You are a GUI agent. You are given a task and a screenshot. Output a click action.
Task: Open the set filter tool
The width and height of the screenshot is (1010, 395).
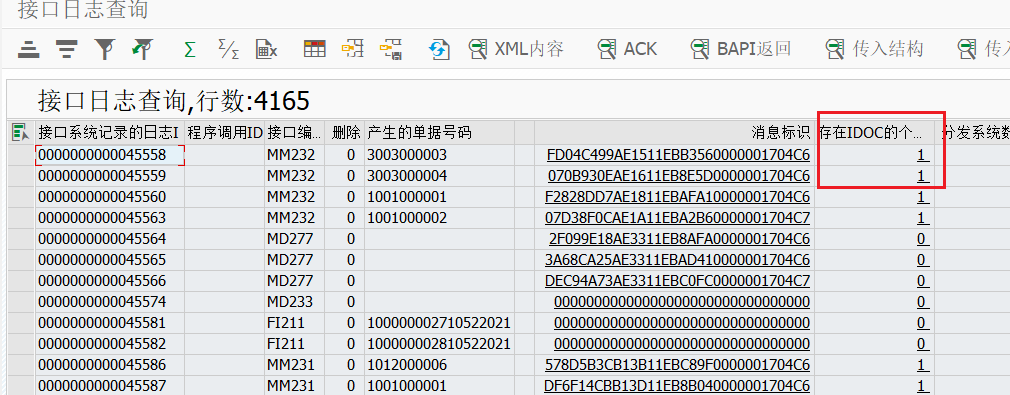(x=104, y=49)
